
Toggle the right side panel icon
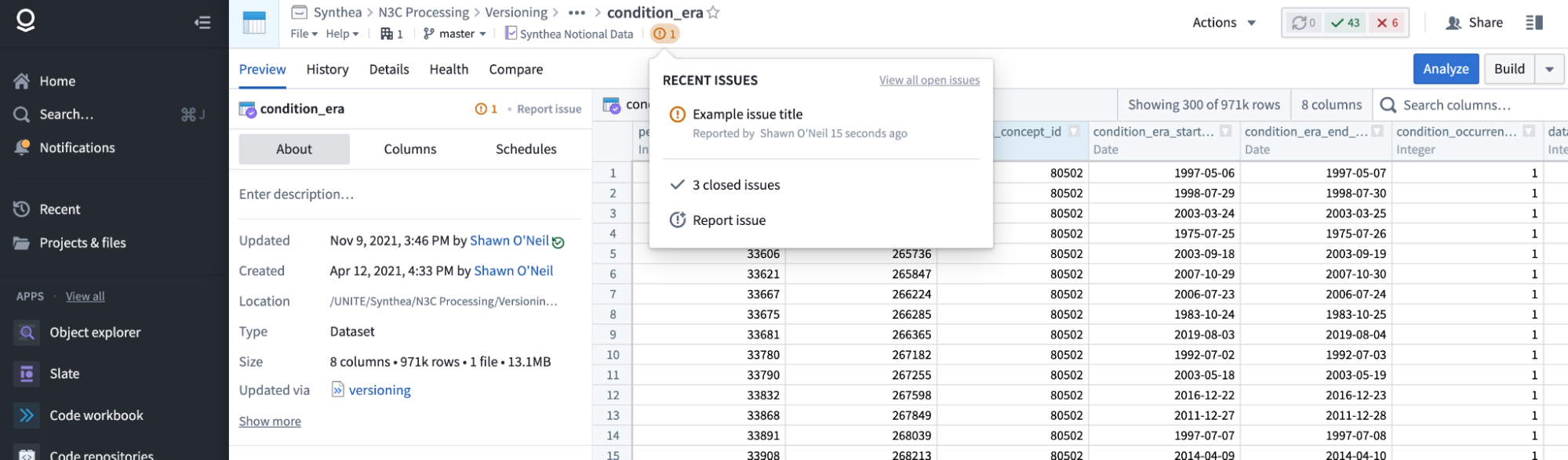(1534, 23)
